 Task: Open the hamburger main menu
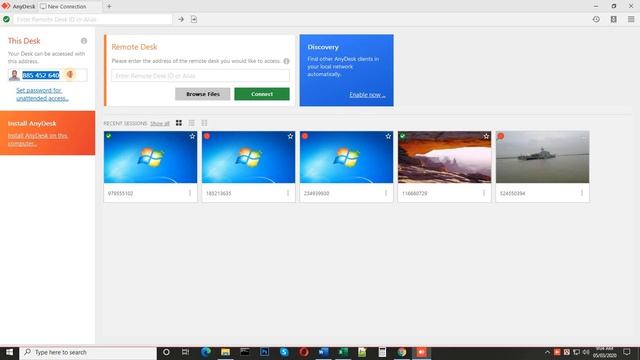pos(631,19)
